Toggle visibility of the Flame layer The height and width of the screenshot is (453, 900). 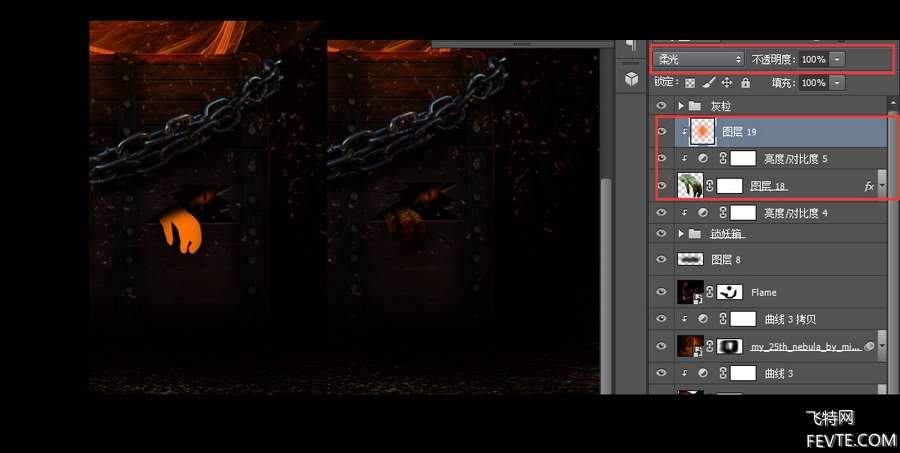pos(660,292)
